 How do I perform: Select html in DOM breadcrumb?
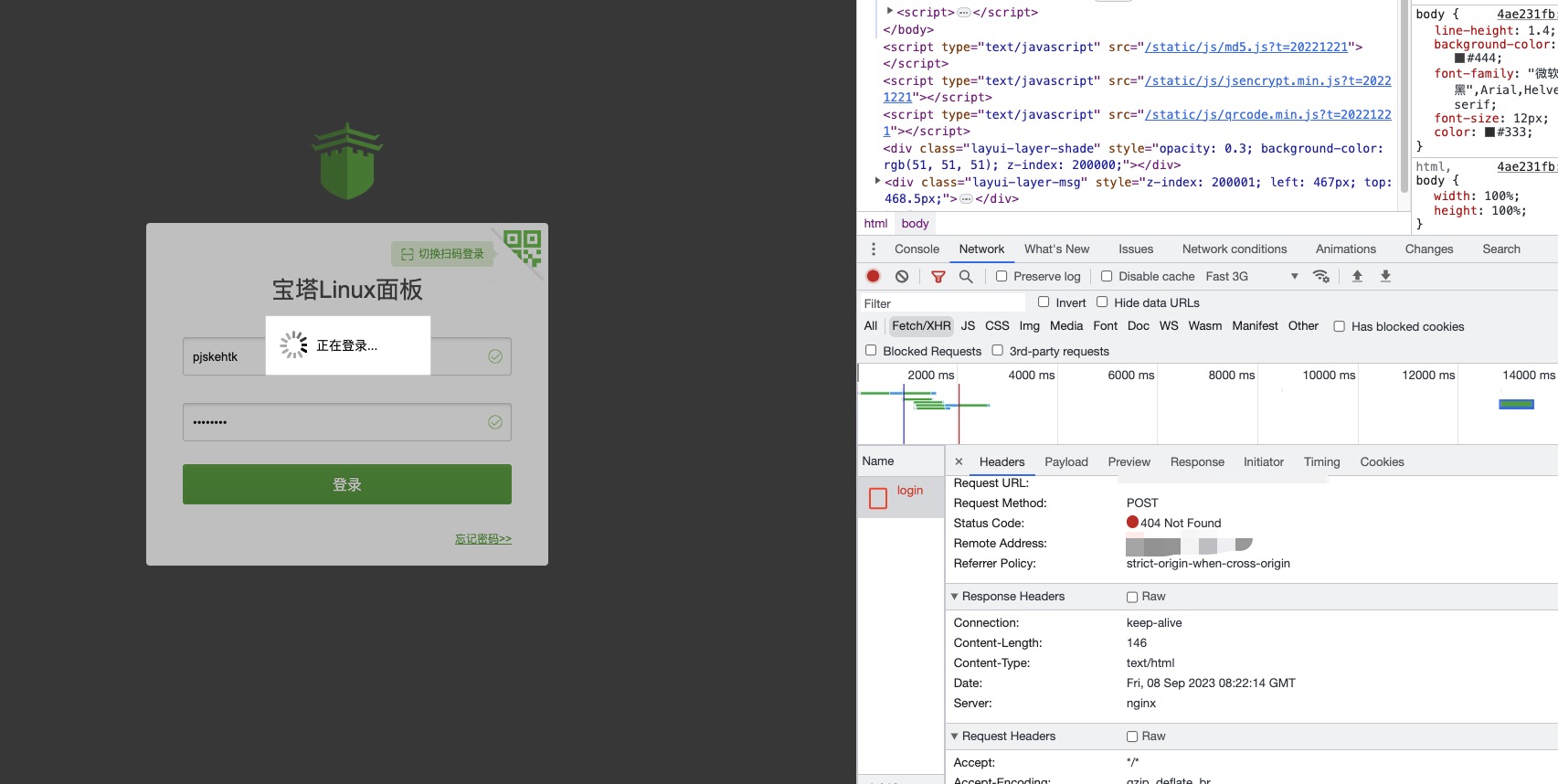point(875,223)
